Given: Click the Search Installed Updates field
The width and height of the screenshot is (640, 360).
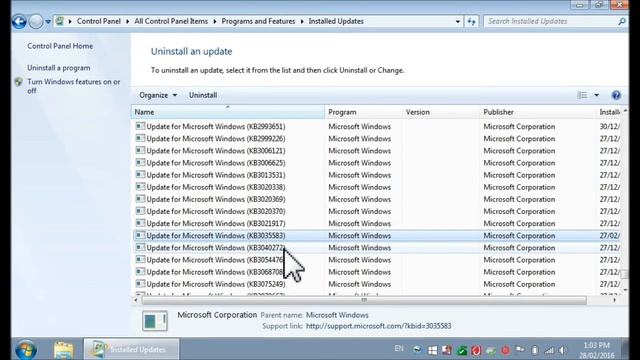Looking at the screenshot, I should pos(551,21).
